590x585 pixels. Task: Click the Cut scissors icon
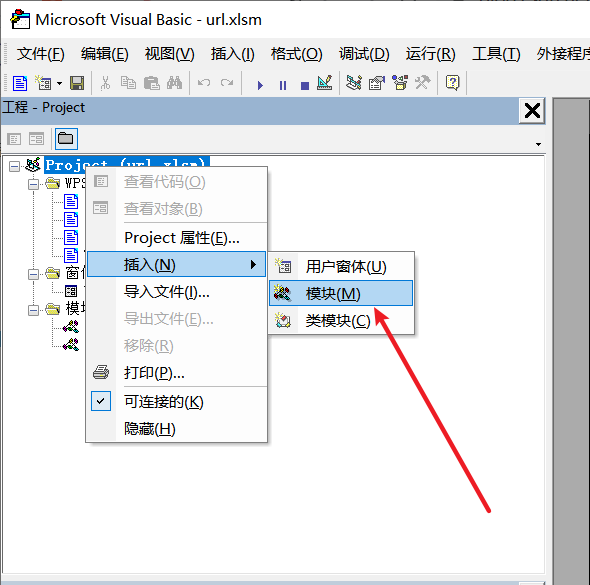coord(105,83)
